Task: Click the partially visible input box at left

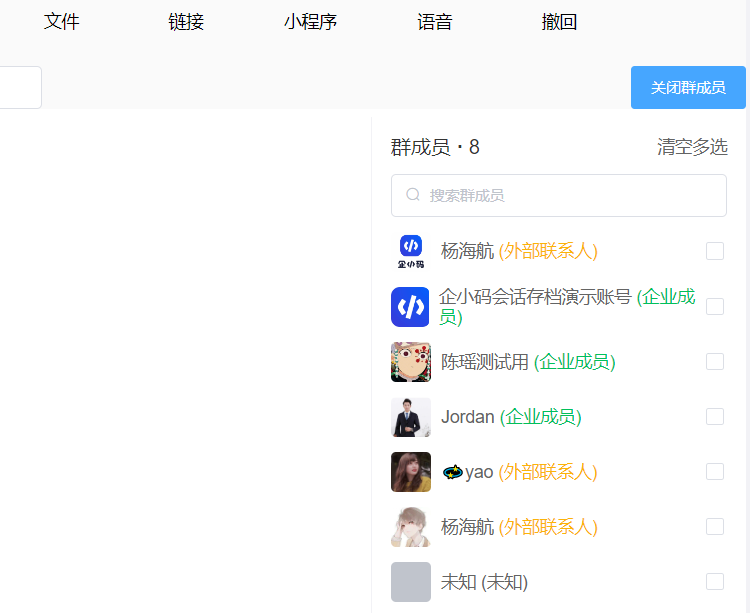Action: (21, 88)
